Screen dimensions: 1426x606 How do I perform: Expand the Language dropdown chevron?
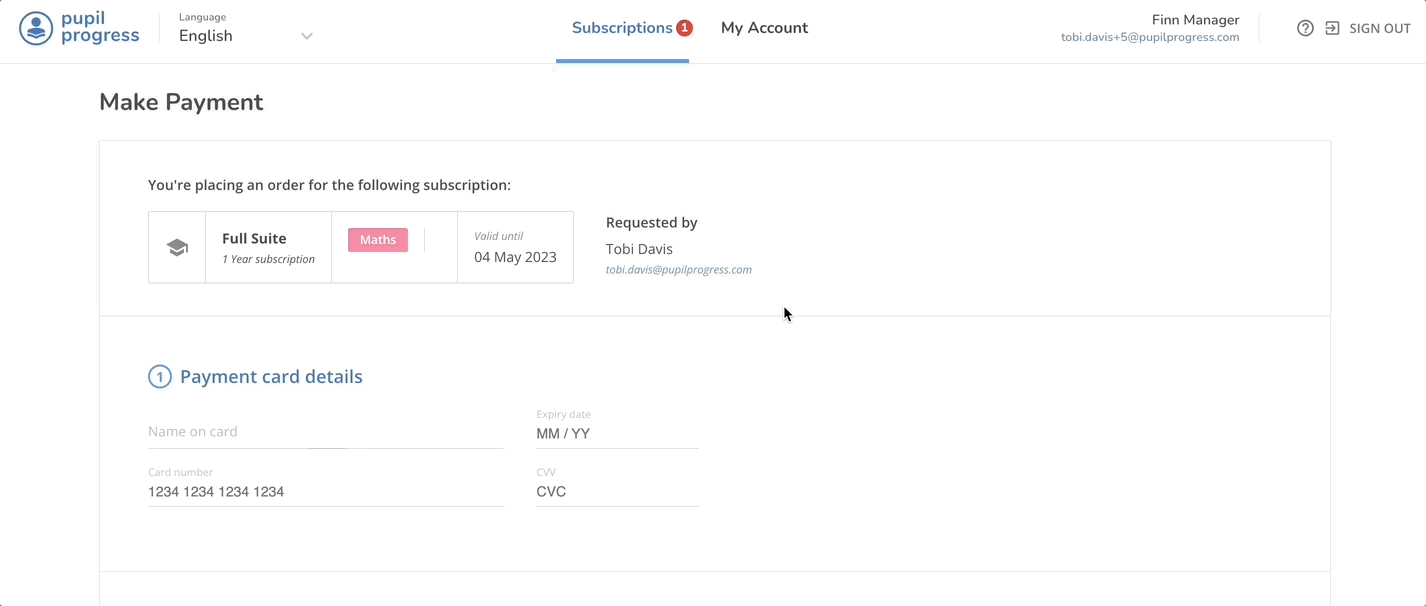[307, 36]
